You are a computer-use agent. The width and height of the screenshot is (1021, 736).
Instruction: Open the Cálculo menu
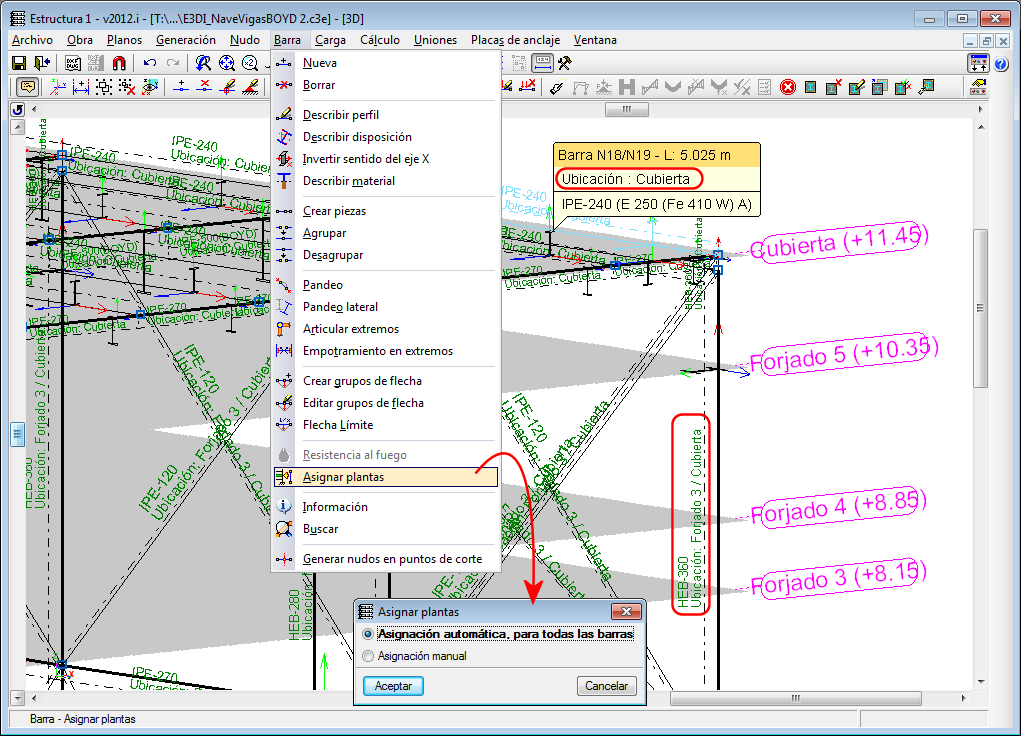(380, 40)
